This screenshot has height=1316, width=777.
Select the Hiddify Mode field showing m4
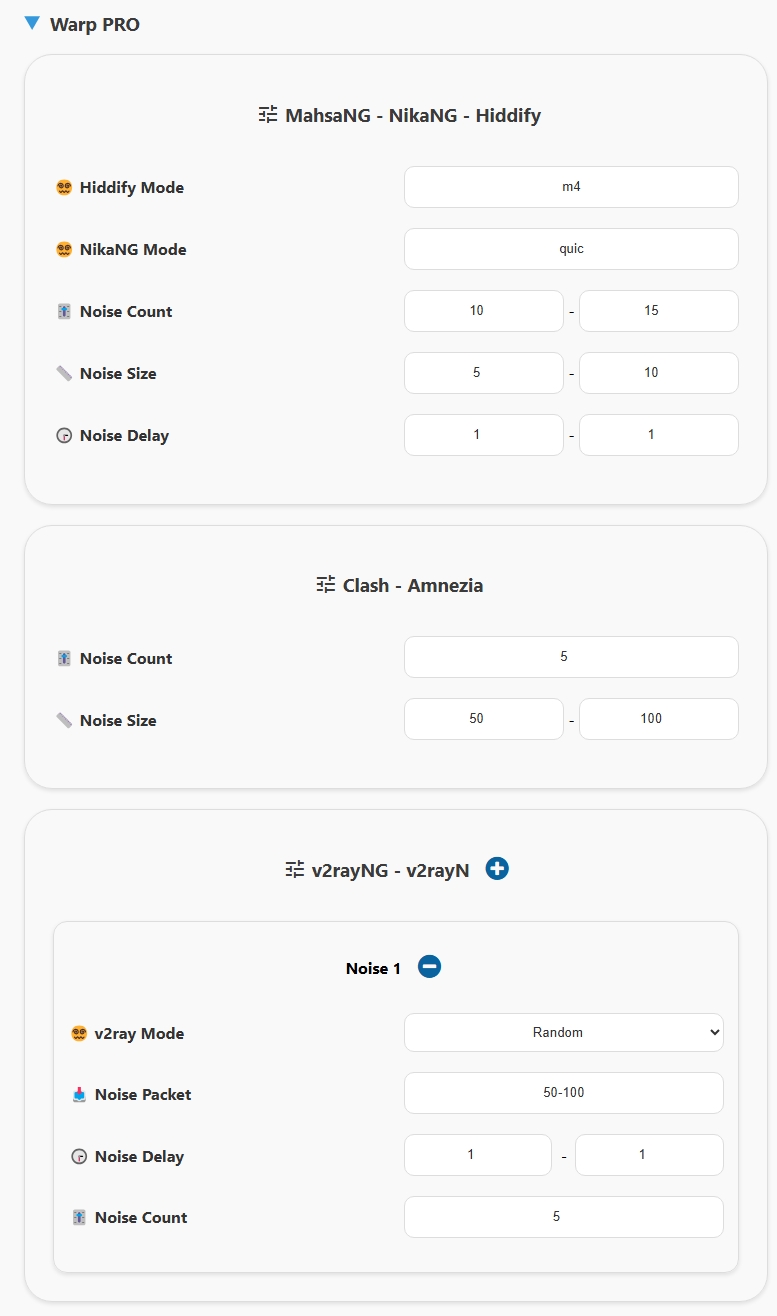(570, 186)
